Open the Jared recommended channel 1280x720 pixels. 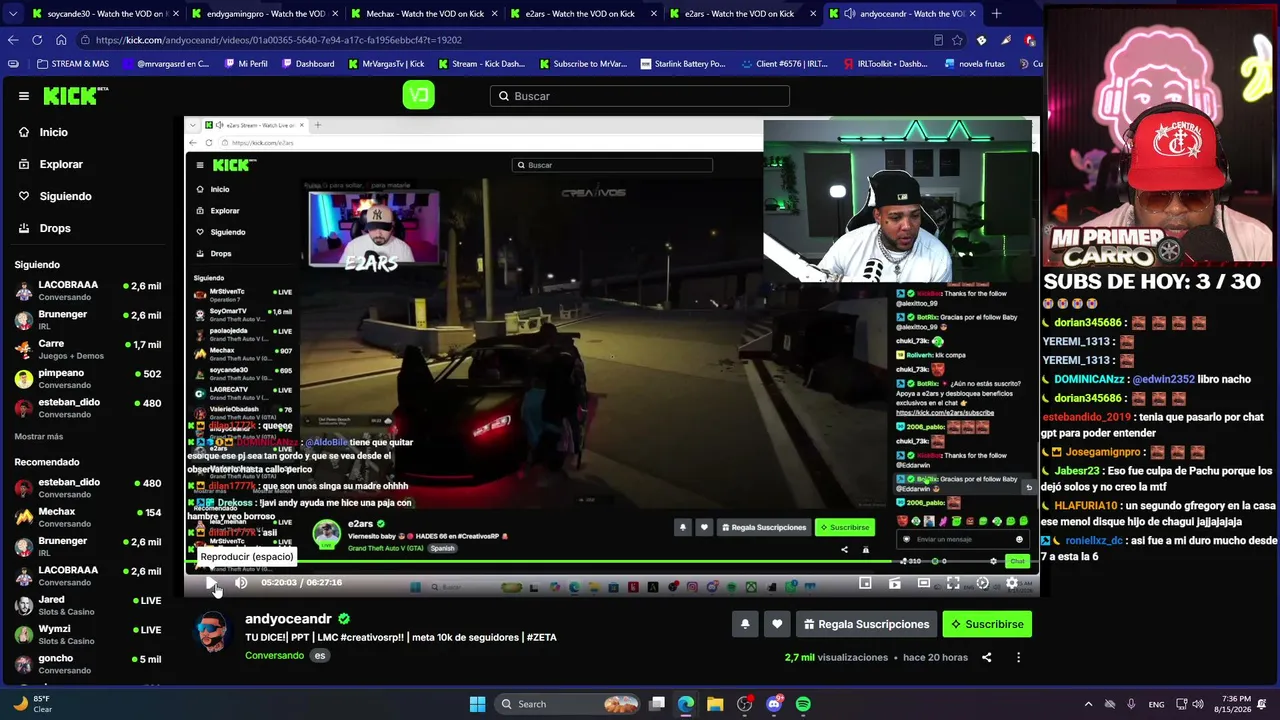pos(88,605)
